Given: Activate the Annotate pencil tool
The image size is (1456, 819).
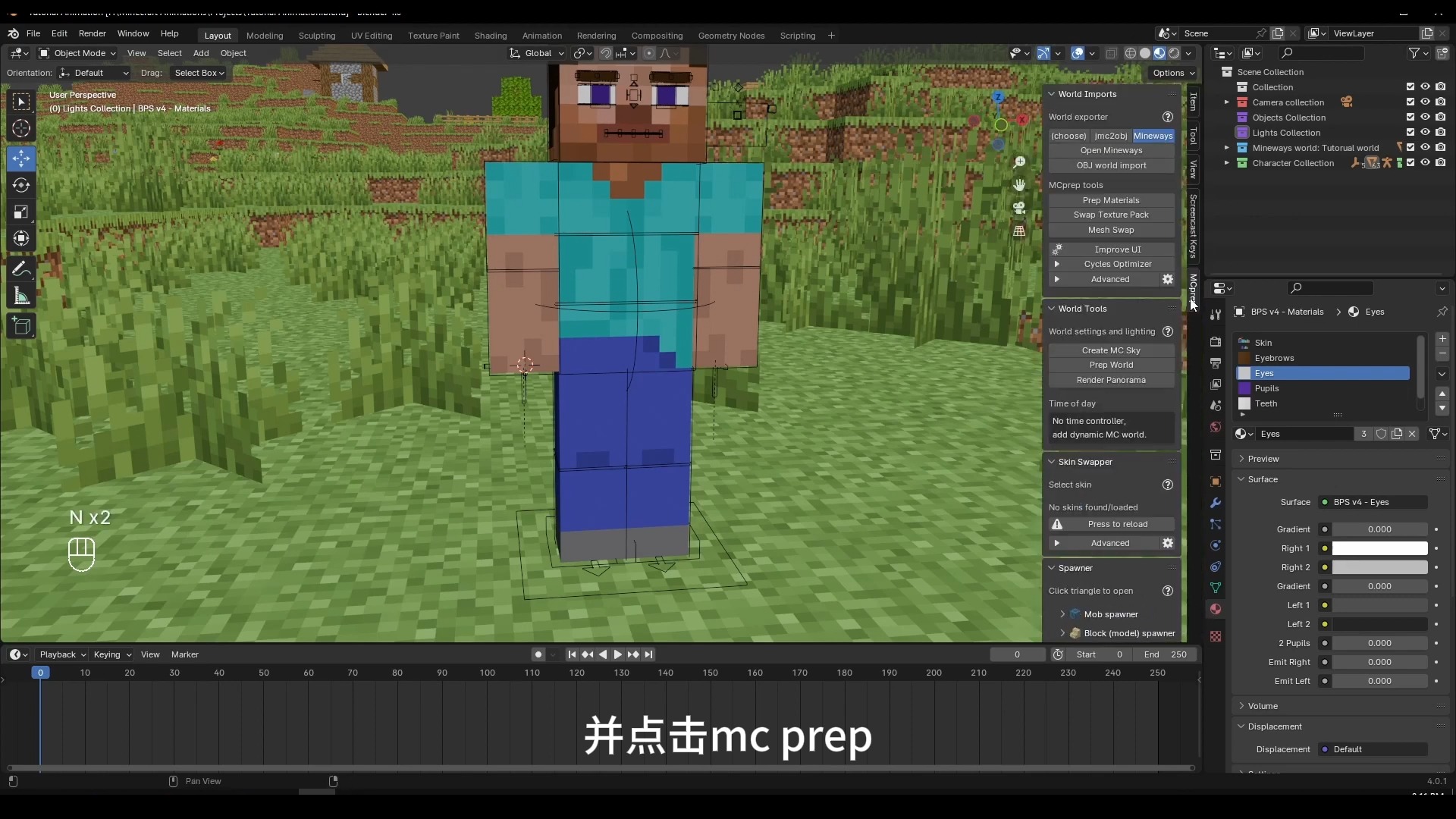Looking at the screenshot, I should tap(21, 269).
